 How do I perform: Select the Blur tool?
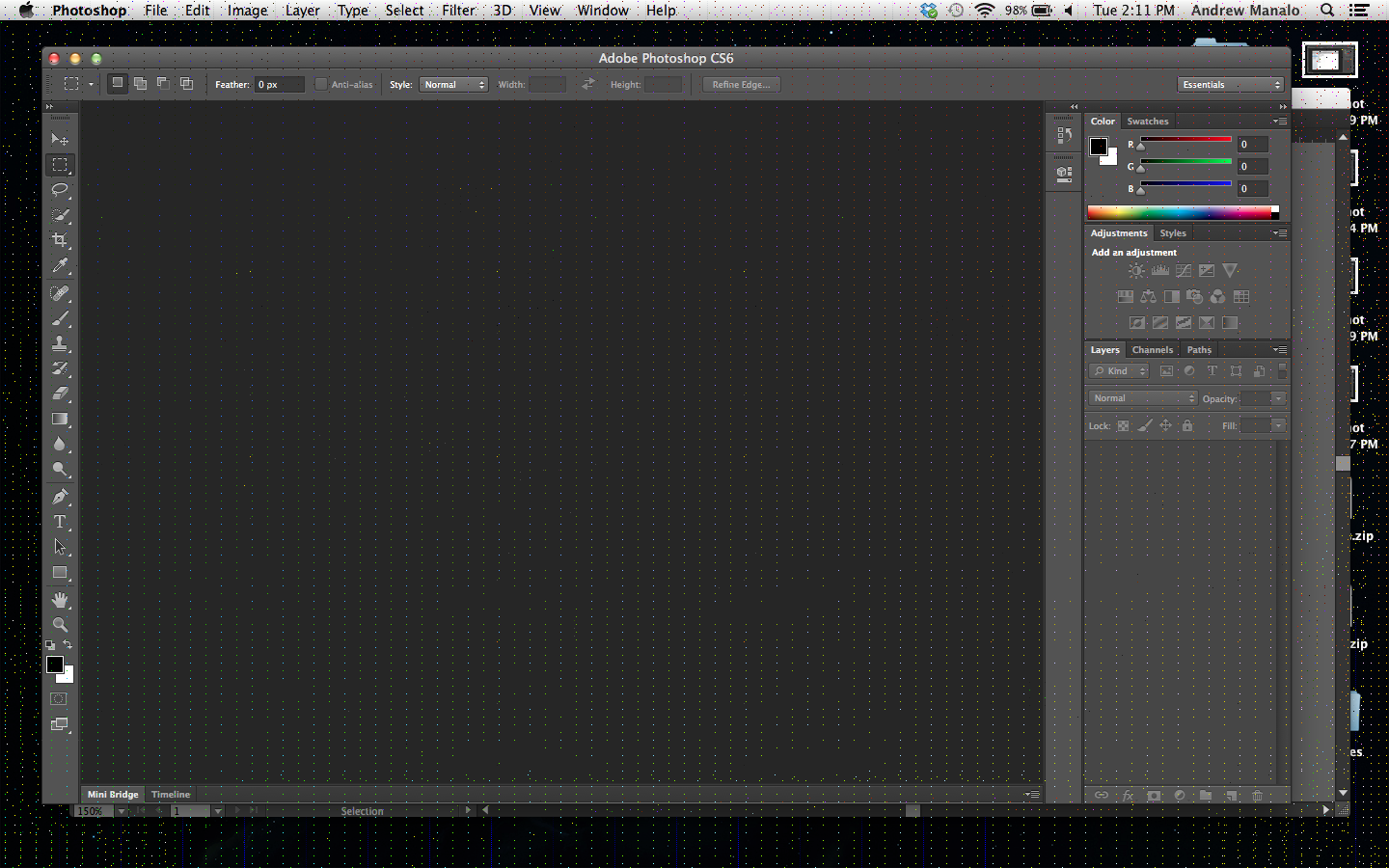(60, 444)
